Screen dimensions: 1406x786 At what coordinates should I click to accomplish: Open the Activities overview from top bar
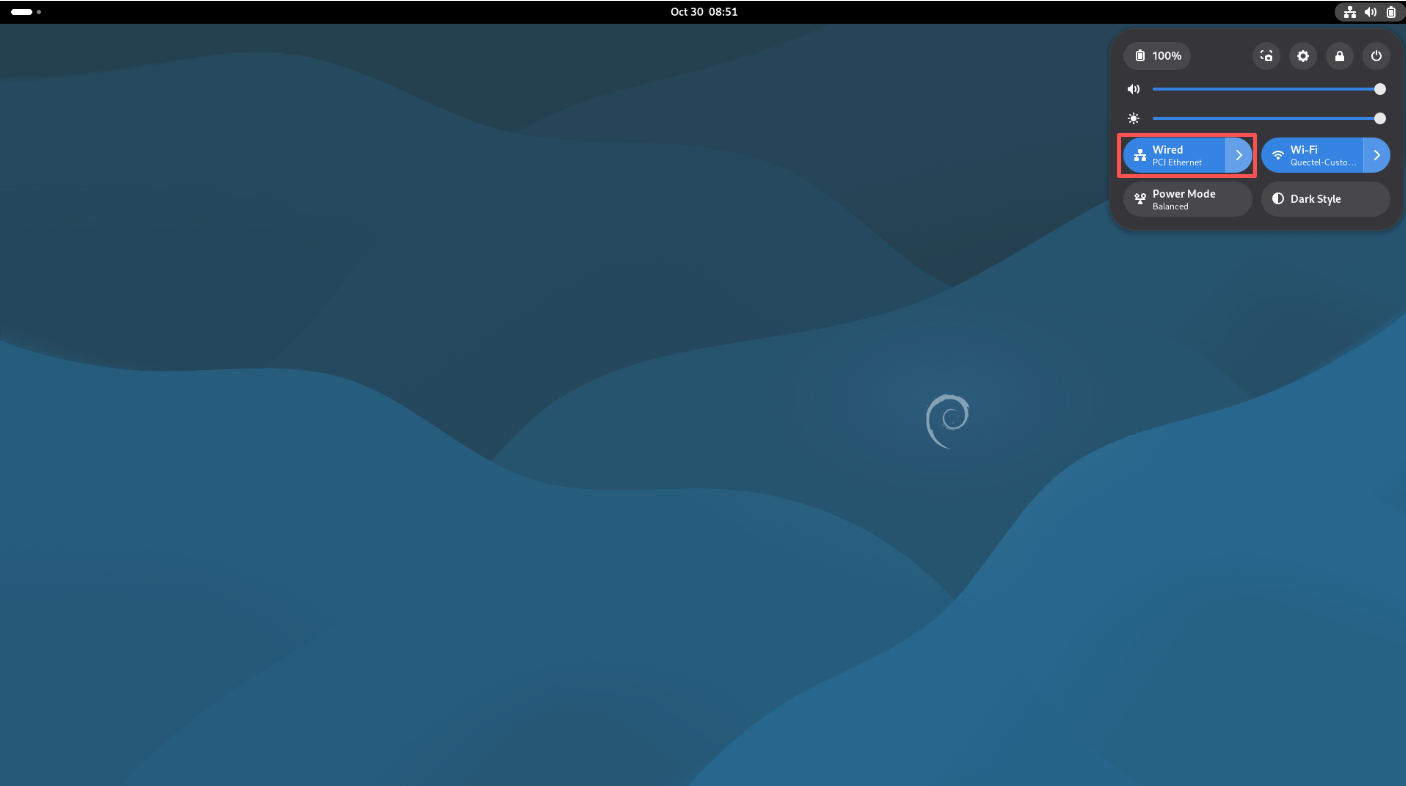pyautogui.click(x=25, y=12)
